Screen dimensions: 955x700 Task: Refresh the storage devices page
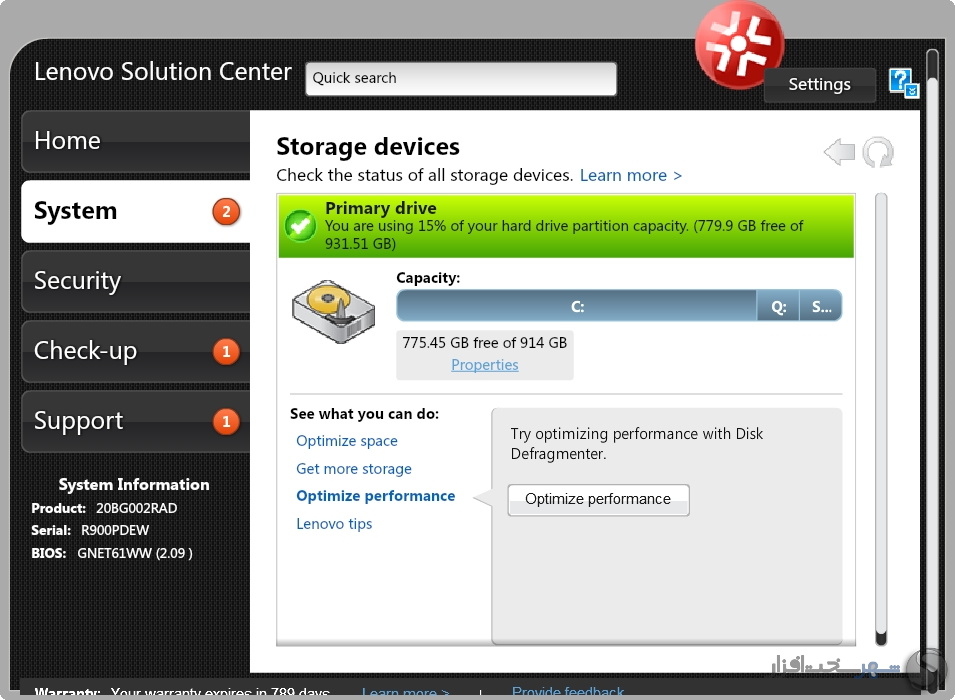coord(878,152)
